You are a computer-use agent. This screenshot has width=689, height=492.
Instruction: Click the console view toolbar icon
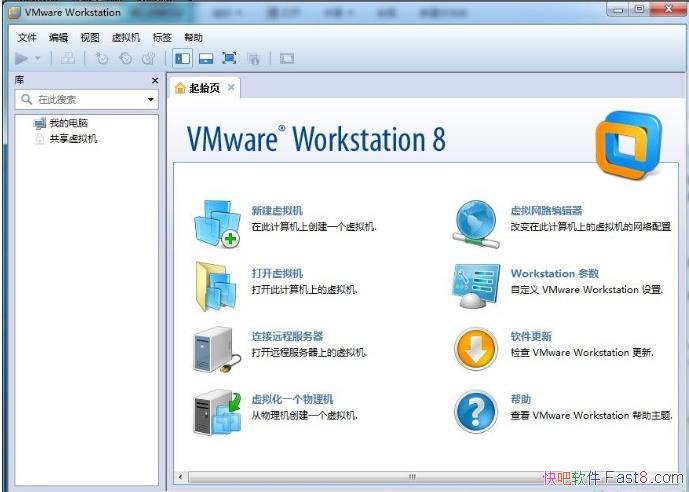coord(287,58)
